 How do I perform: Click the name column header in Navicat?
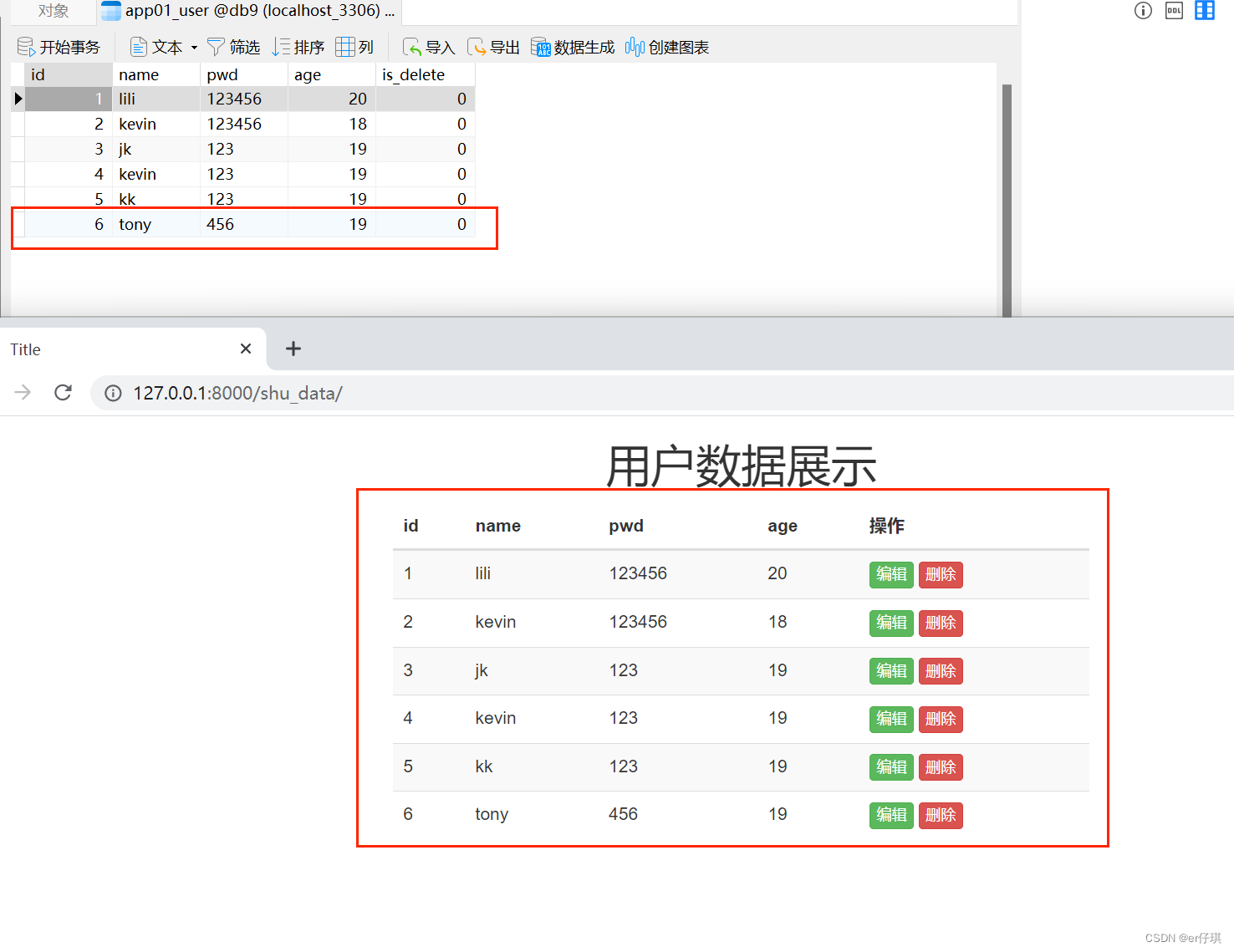(156, 74)
